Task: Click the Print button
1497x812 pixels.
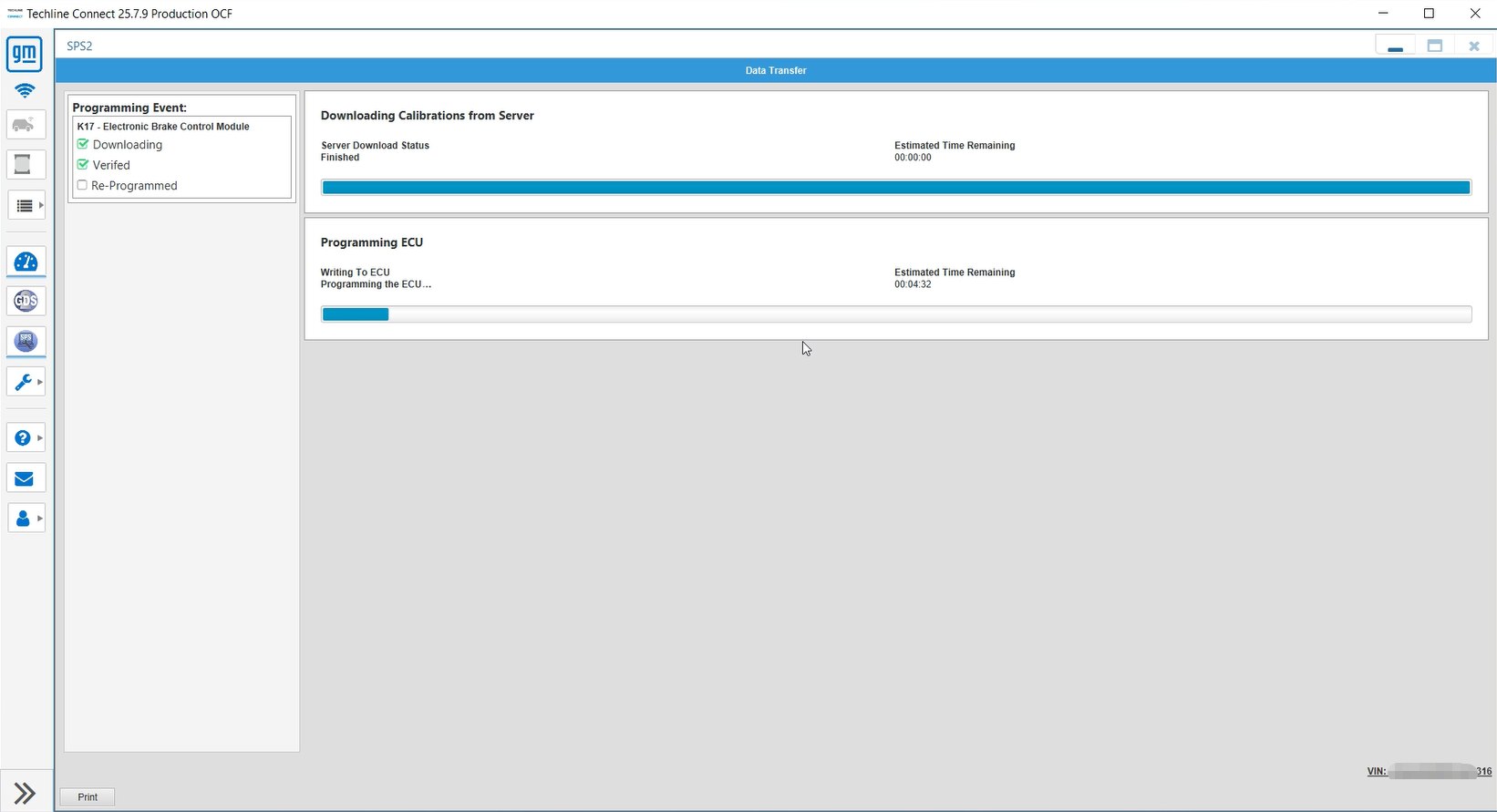Action: [x=88, y=797]
